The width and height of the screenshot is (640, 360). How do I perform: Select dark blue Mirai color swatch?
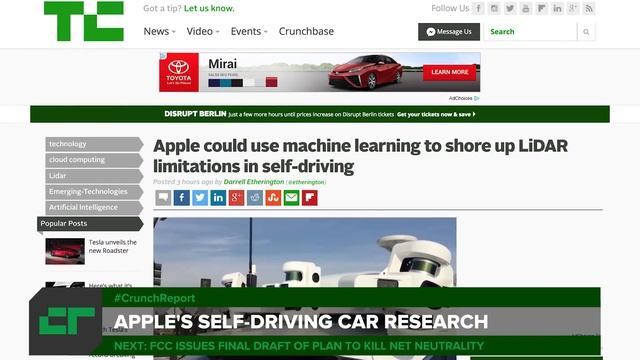click(214, 83)
